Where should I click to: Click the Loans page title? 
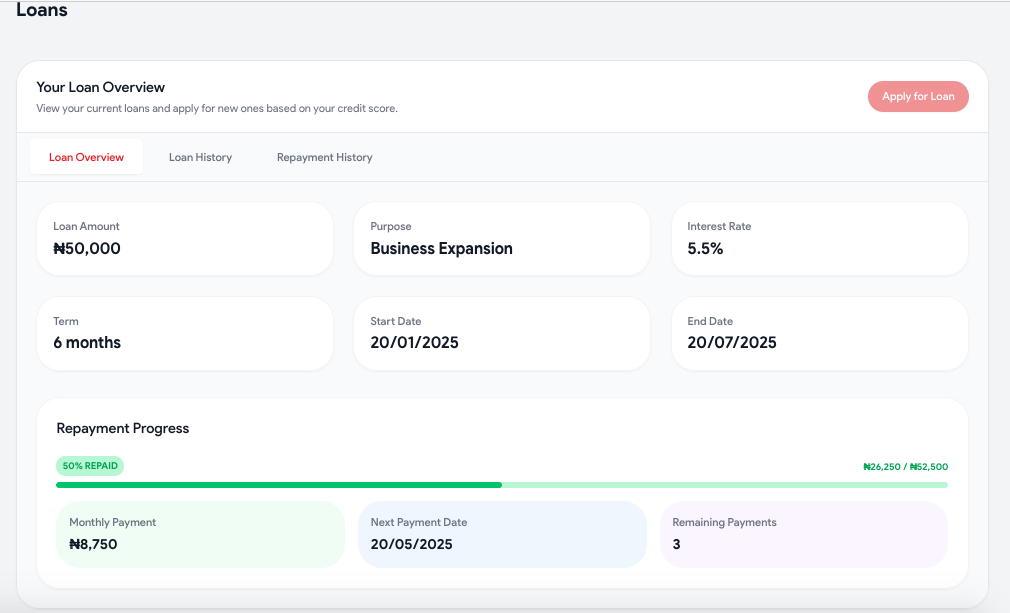click(x=42, y=10)
